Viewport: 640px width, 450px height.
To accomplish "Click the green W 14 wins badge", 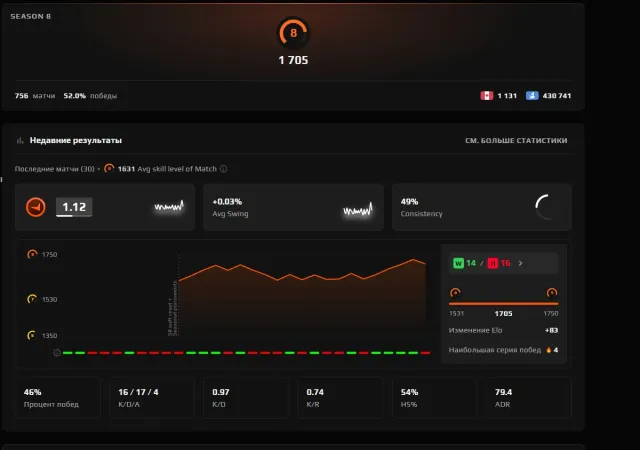I will [464, 263].
